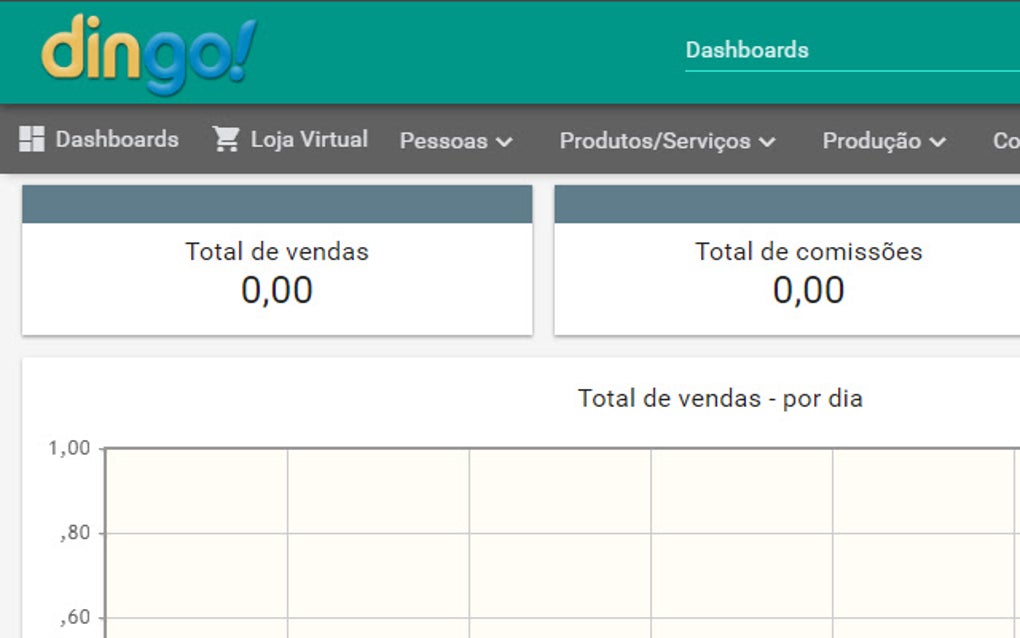Click the shopping cart icon next to Loja Virtual

coord(228,138)
